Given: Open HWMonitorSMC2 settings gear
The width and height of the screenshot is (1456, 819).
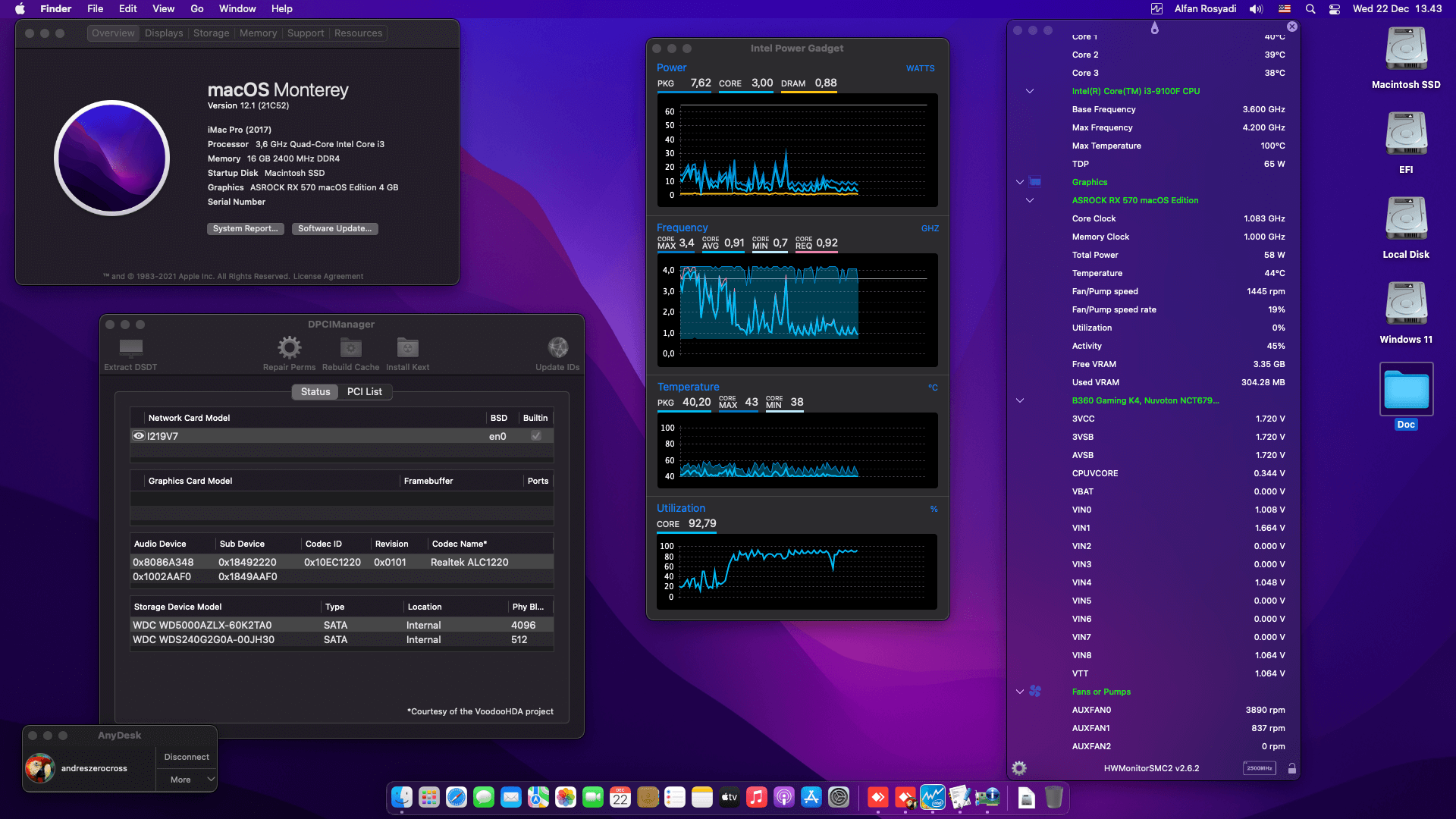Looking at the screenshot, I should pyautogui.click(x=1019, y=768).
